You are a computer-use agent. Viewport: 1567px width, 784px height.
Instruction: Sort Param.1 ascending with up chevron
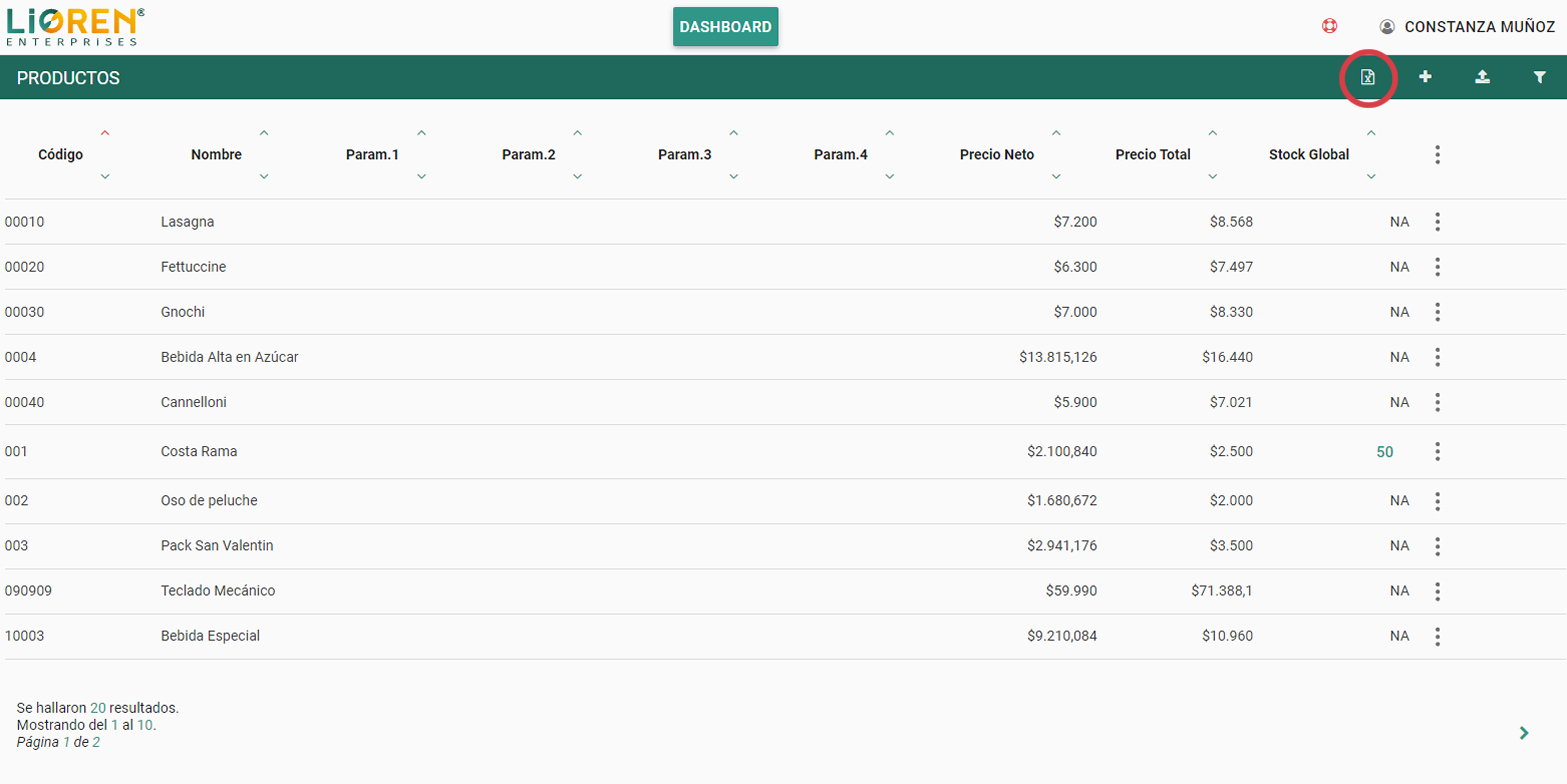tap(421, 133)
